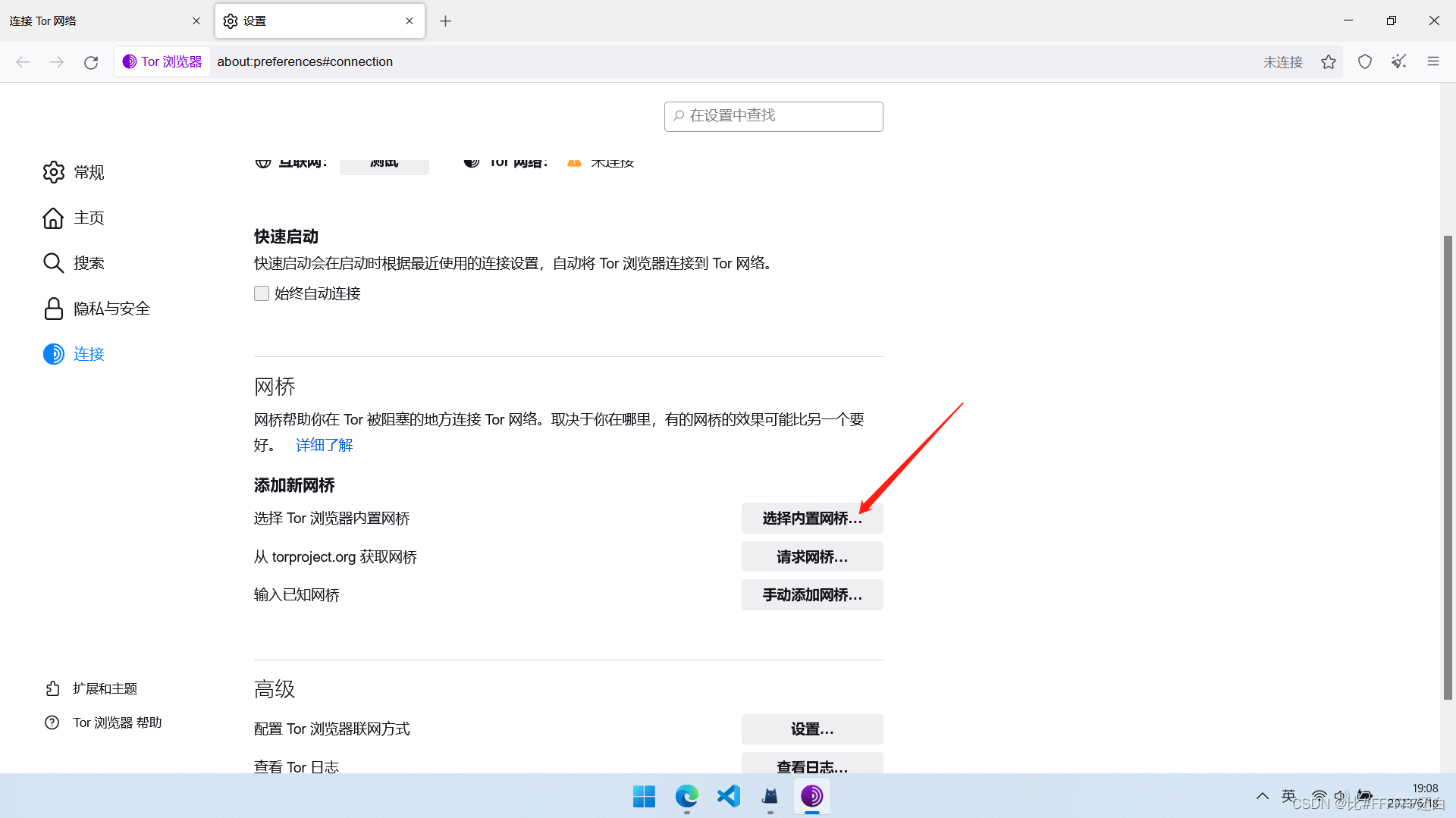Open the hamburger application menu
Screen dimensions: 1456x818
[1433, 61]
